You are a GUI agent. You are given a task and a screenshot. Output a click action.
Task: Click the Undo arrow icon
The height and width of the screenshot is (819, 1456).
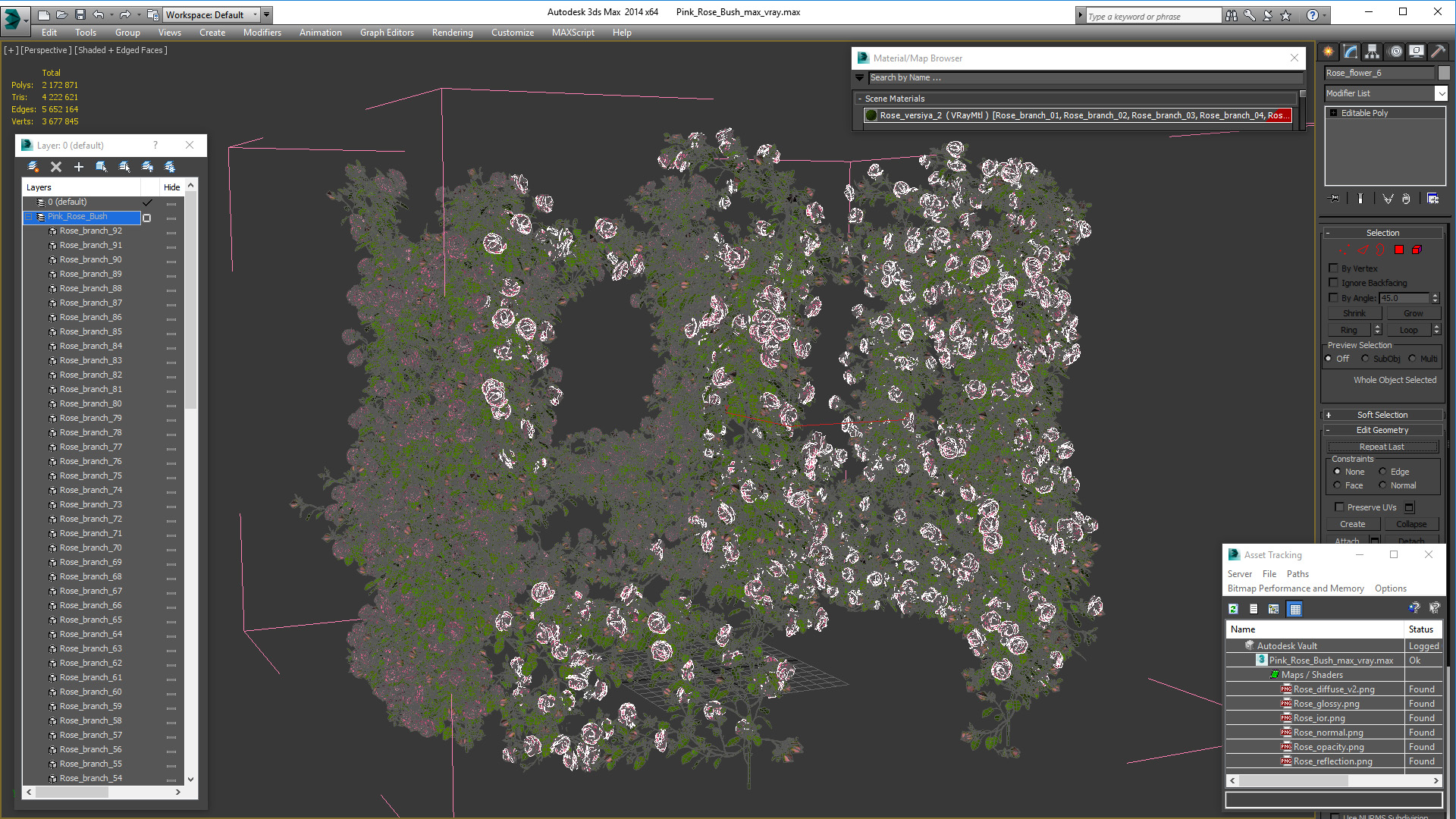pyautogui.click(x=98, y=14)
